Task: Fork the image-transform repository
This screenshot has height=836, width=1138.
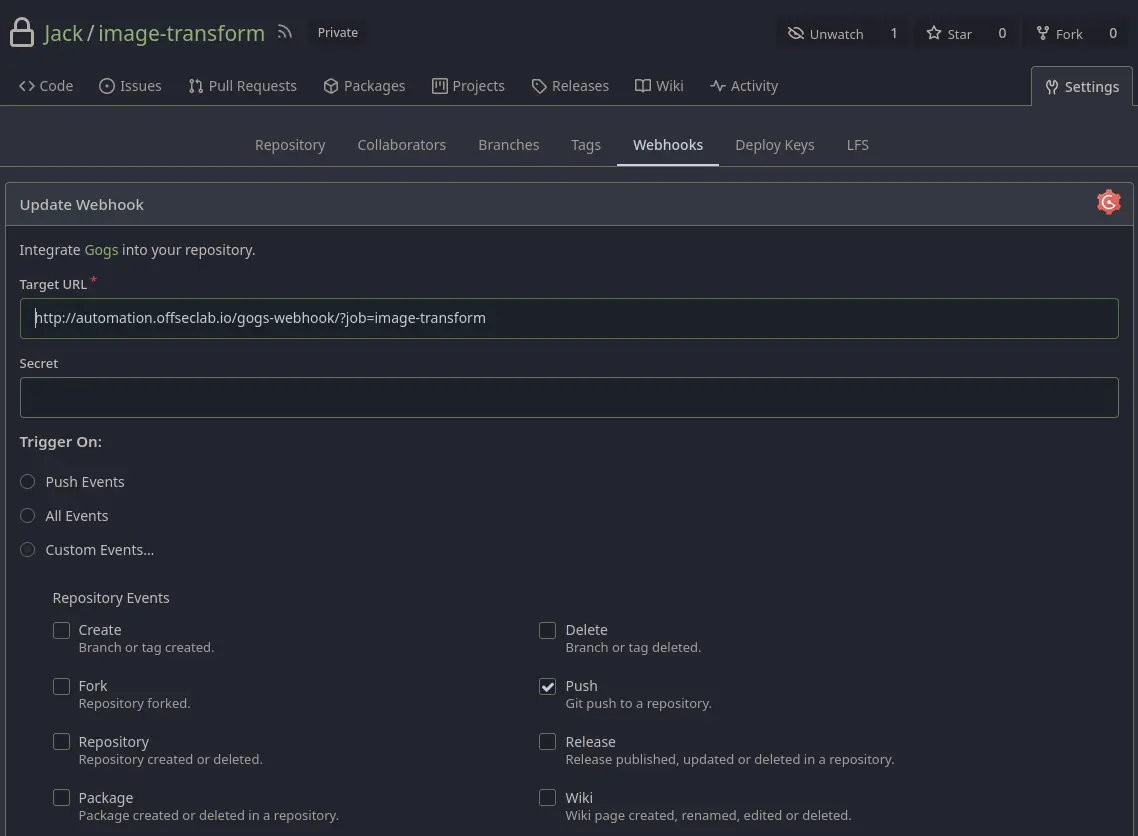Action: point(1060,33)
